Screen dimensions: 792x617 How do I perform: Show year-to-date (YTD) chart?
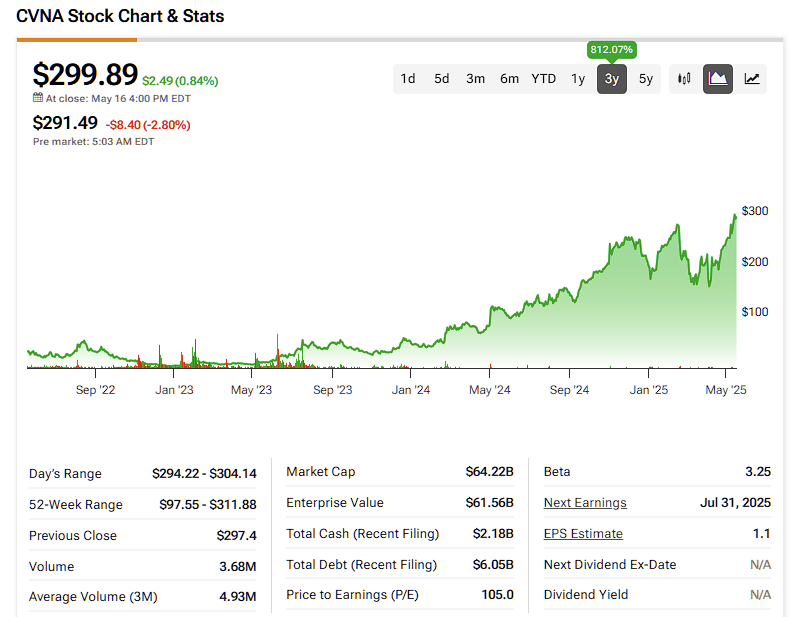[543, 79]
